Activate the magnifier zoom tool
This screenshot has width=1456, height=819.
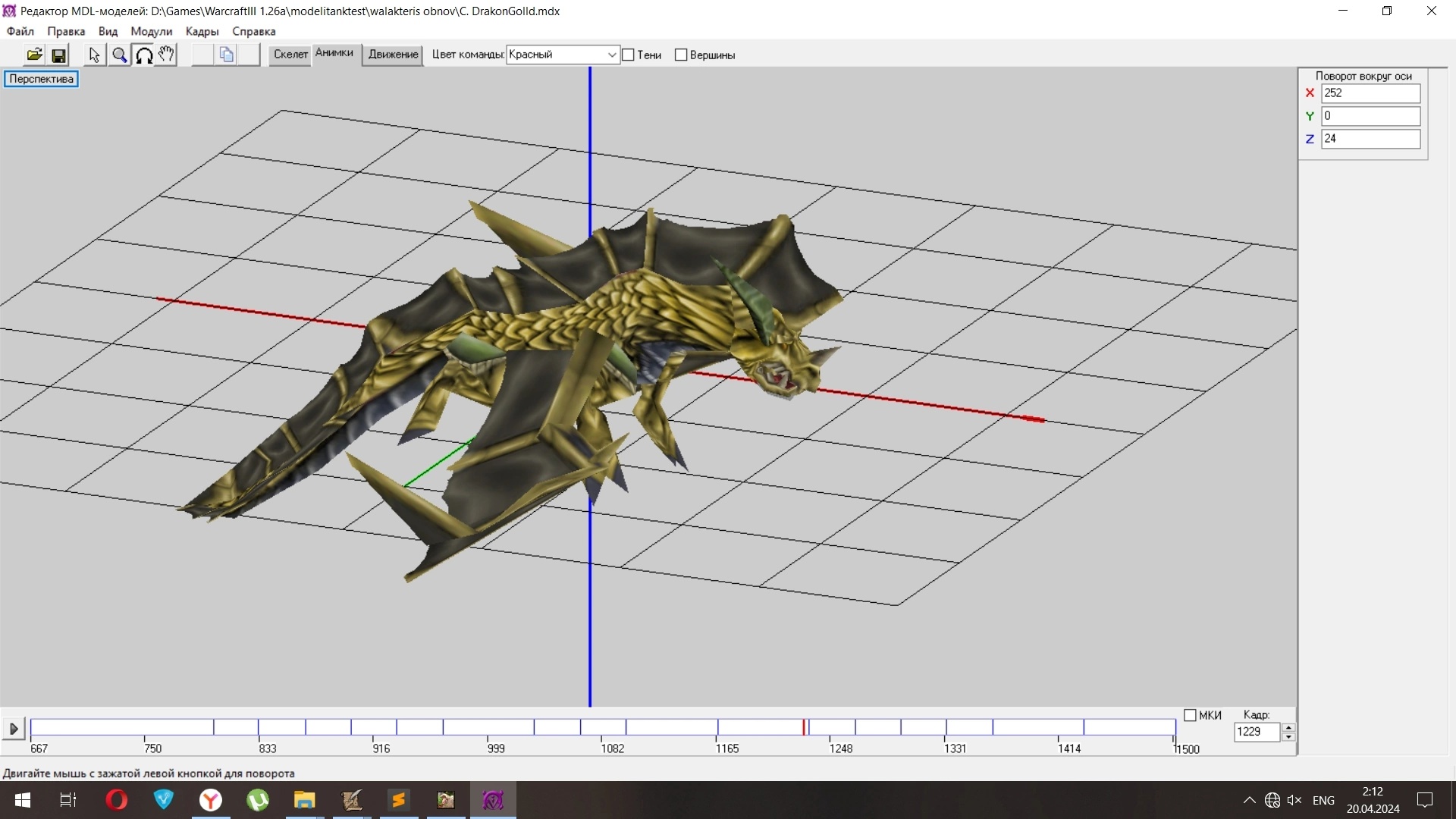pos(119,55)
